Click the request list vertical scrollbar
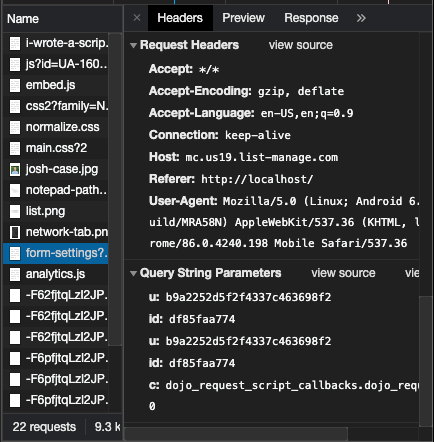The height and width of the screenshot is (442, 434). [115, 189]
